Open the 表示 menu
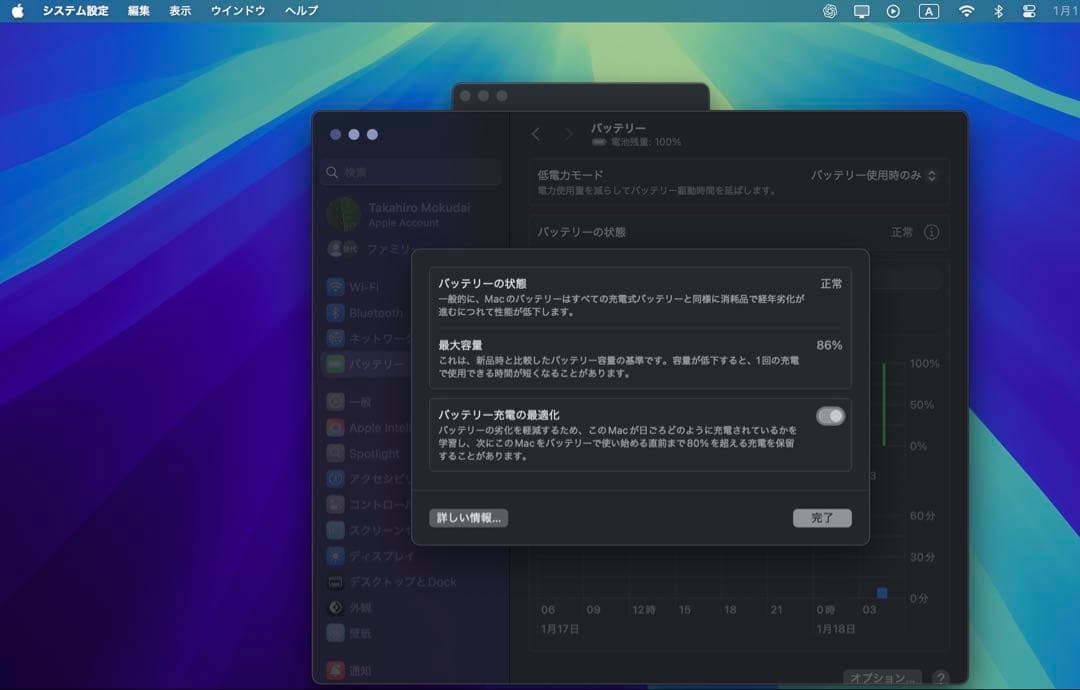This screenshot has width=1080, height=690. [x=179, y=10]
